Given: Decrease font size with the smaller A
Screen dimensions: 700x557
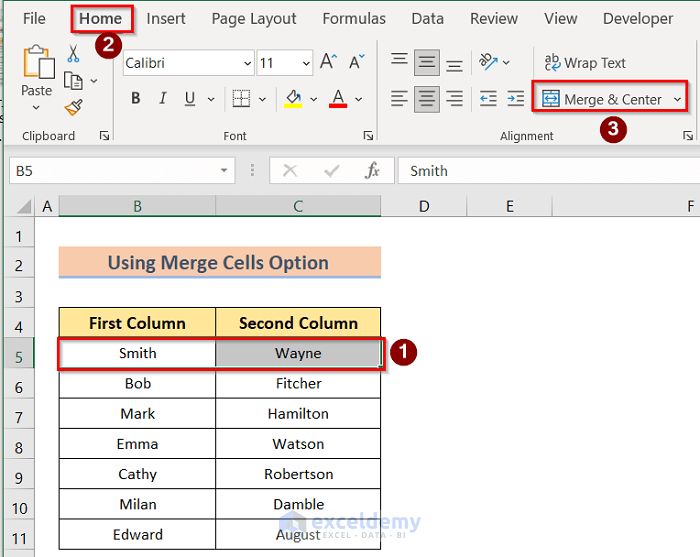Looking at the screenshot, I should [356, 62].
